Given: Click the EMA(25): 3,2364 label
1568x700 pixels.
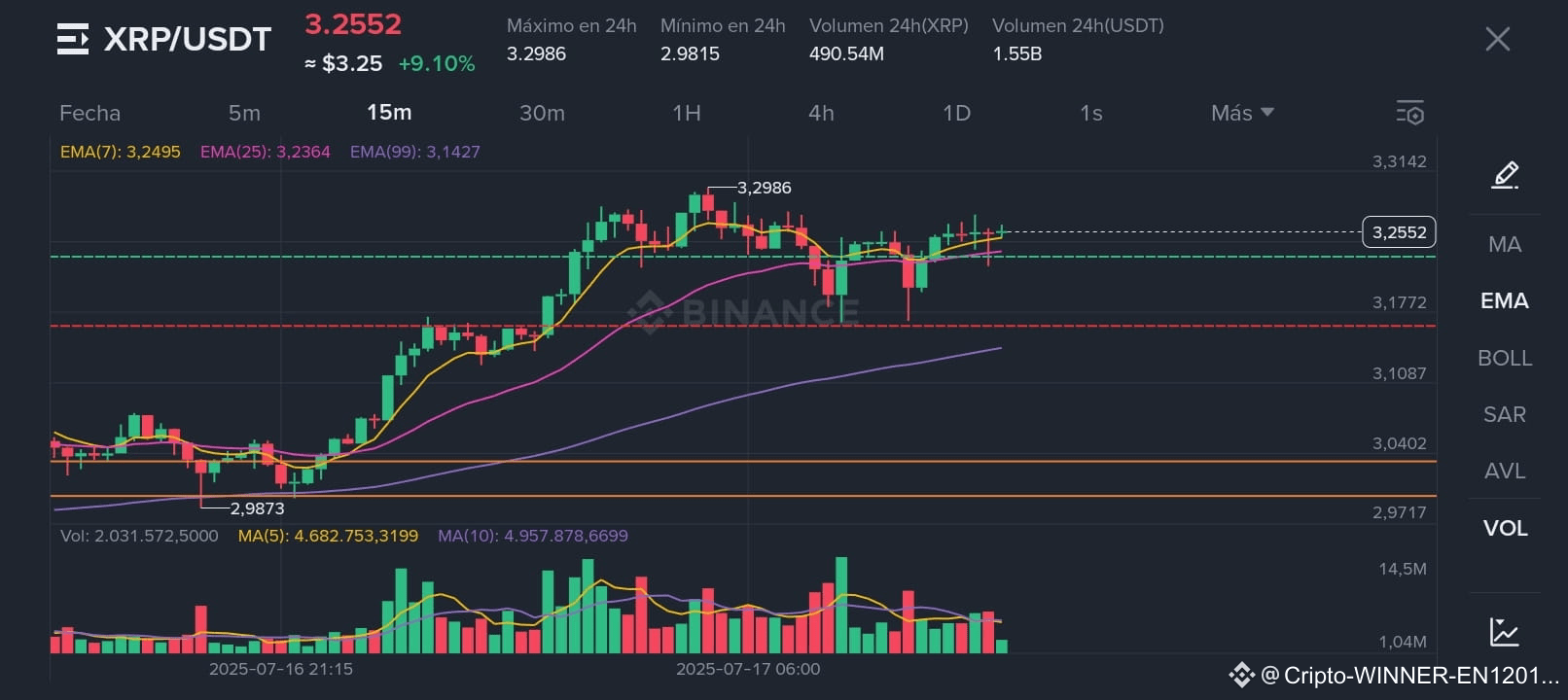Looking at the screenshot, I should [266, 152].
